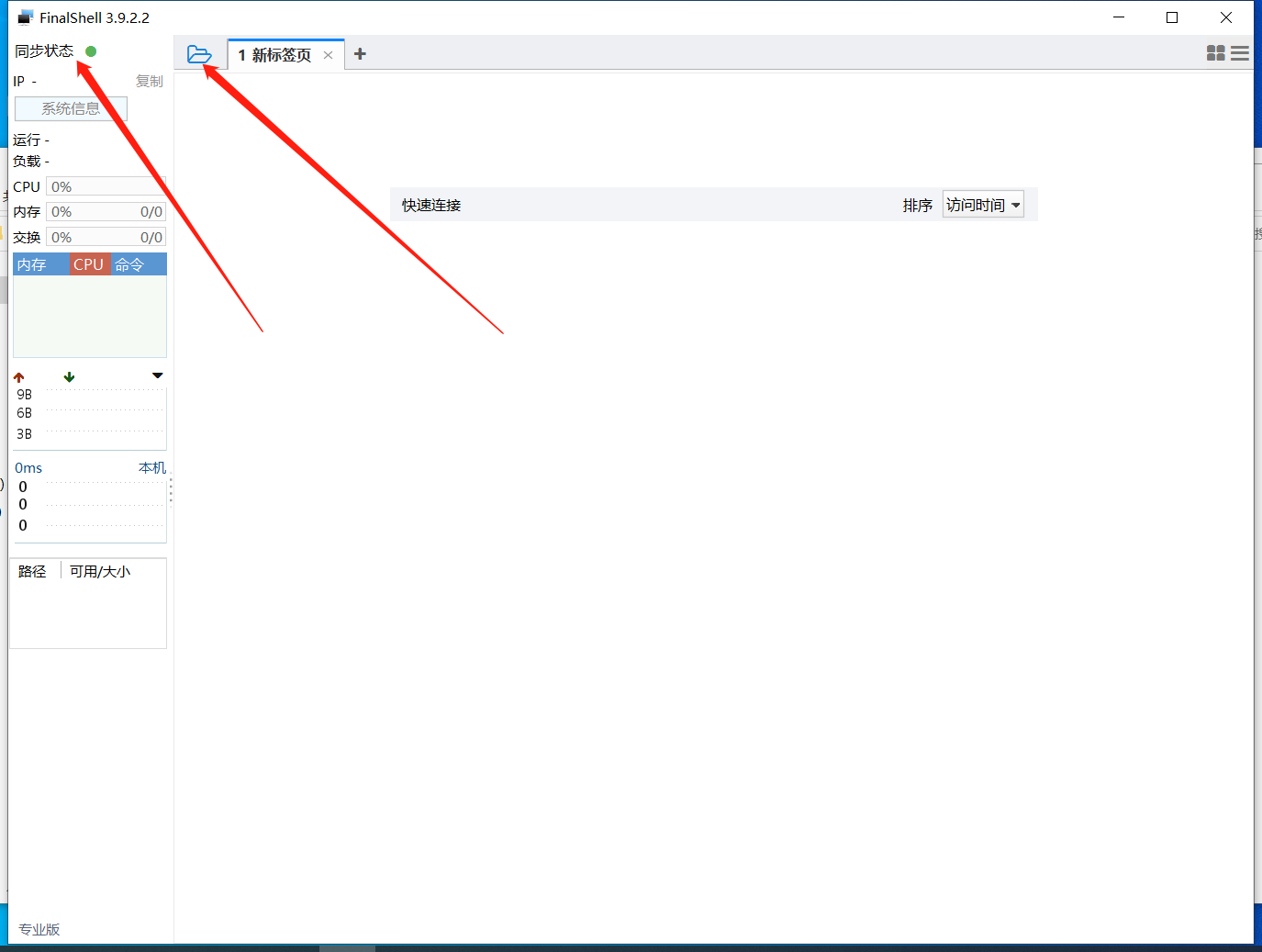Close the 新标签页 tab with its × button
1262x952 pixels.
click(328, 55)
